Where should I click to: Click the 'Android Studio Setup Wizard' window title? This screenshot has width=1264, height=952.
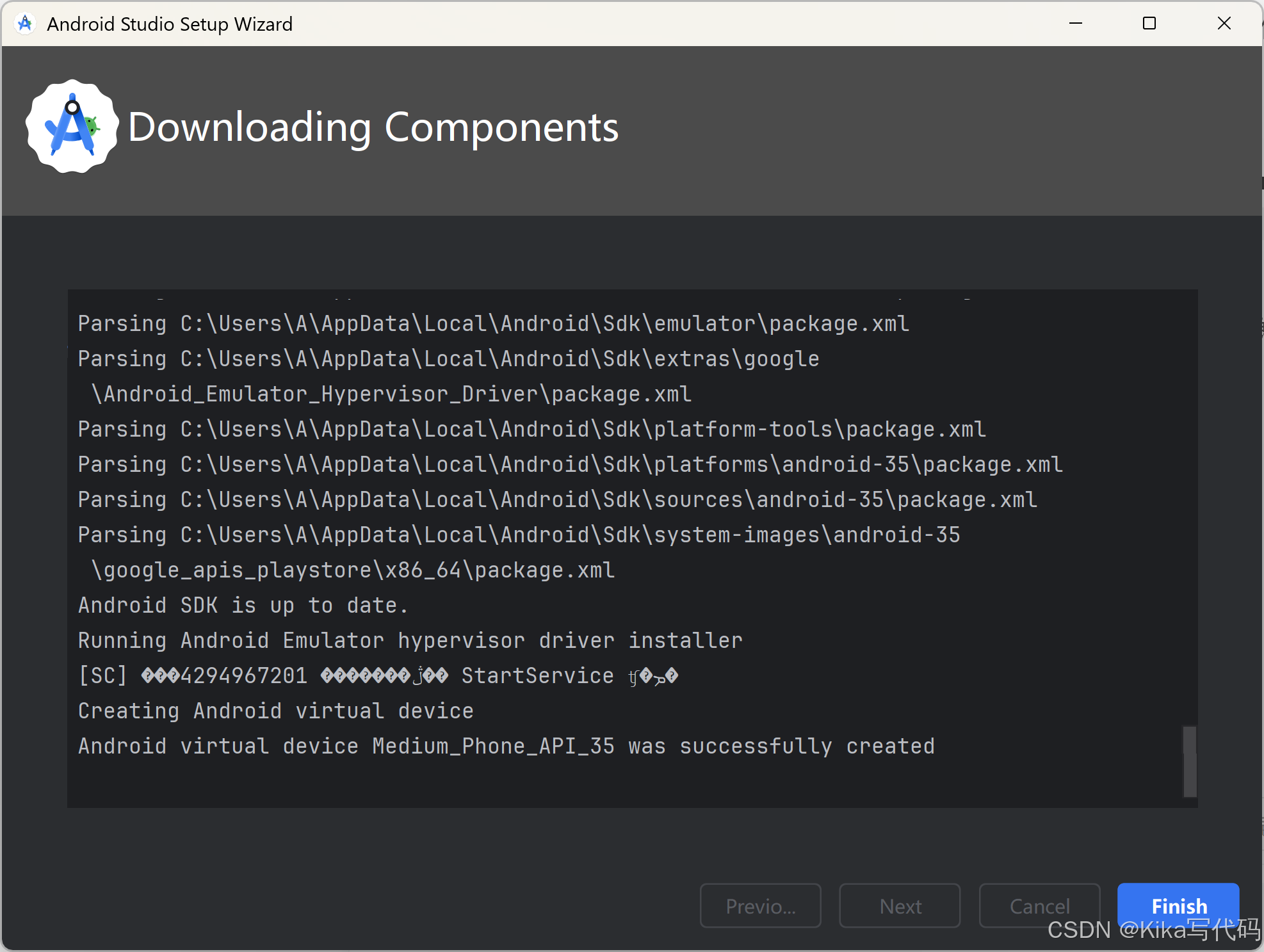tap(170, 24)
